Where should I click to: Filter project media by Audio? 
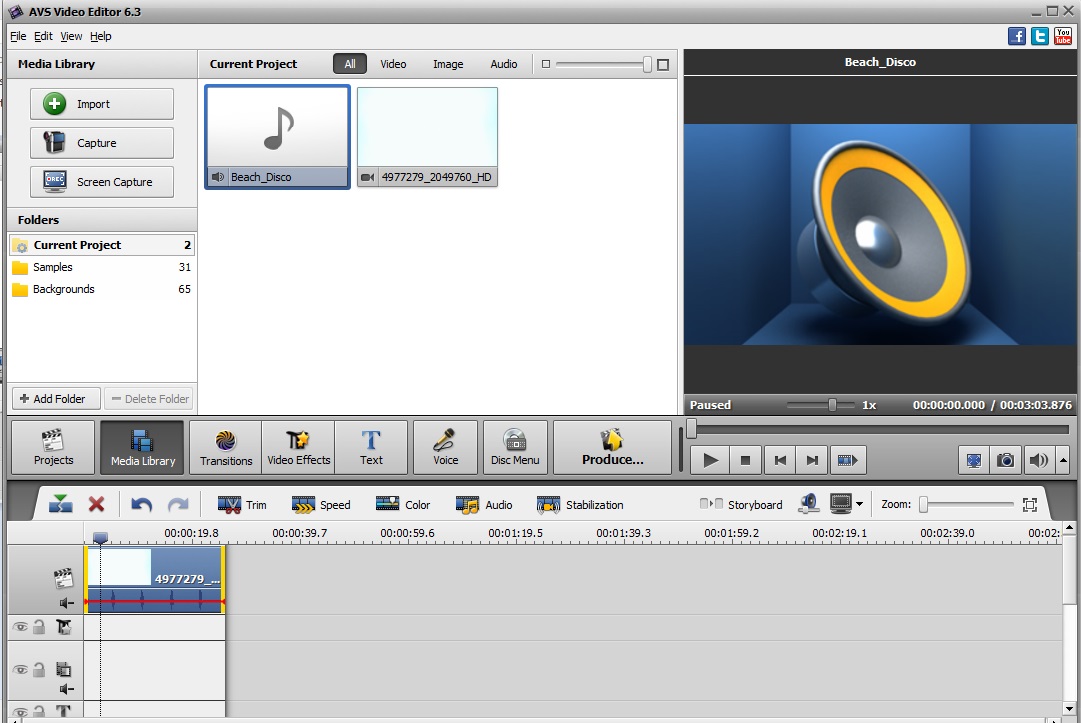tap(503, 63)
